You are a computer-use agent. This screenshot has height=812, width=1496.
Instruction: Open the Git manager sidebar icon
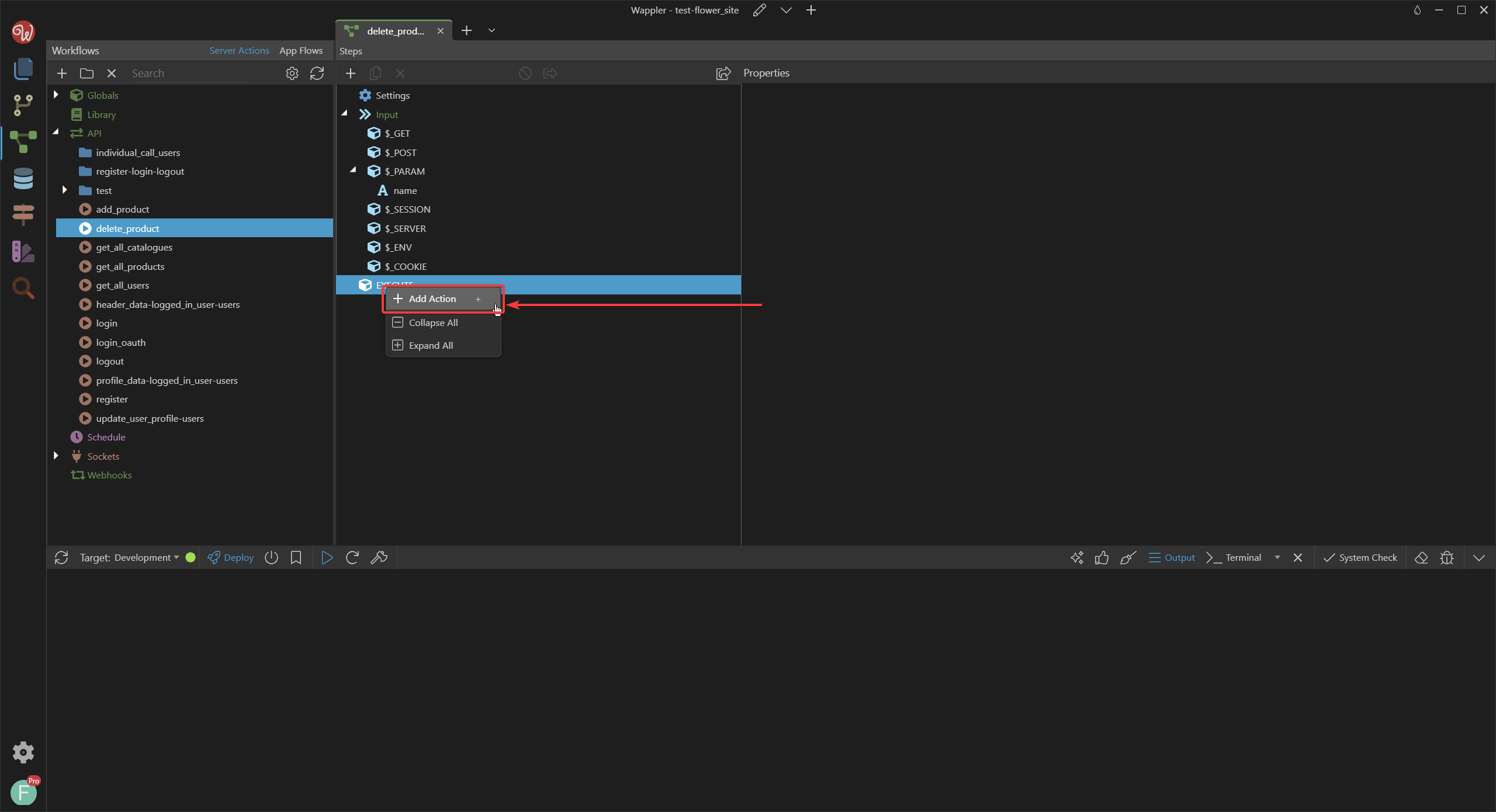click(x=23, y=105)
